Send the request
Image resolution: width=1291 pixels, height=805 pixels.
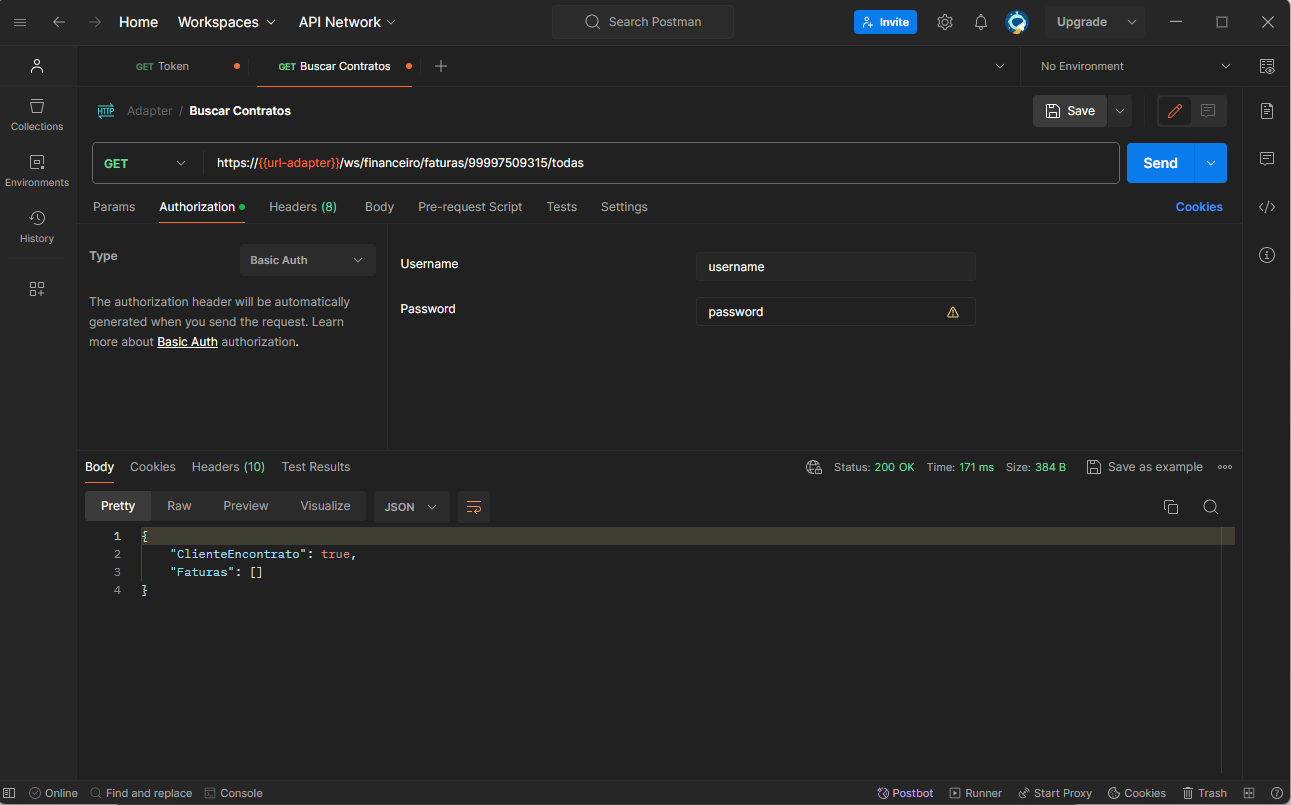tap(1161, 163)
